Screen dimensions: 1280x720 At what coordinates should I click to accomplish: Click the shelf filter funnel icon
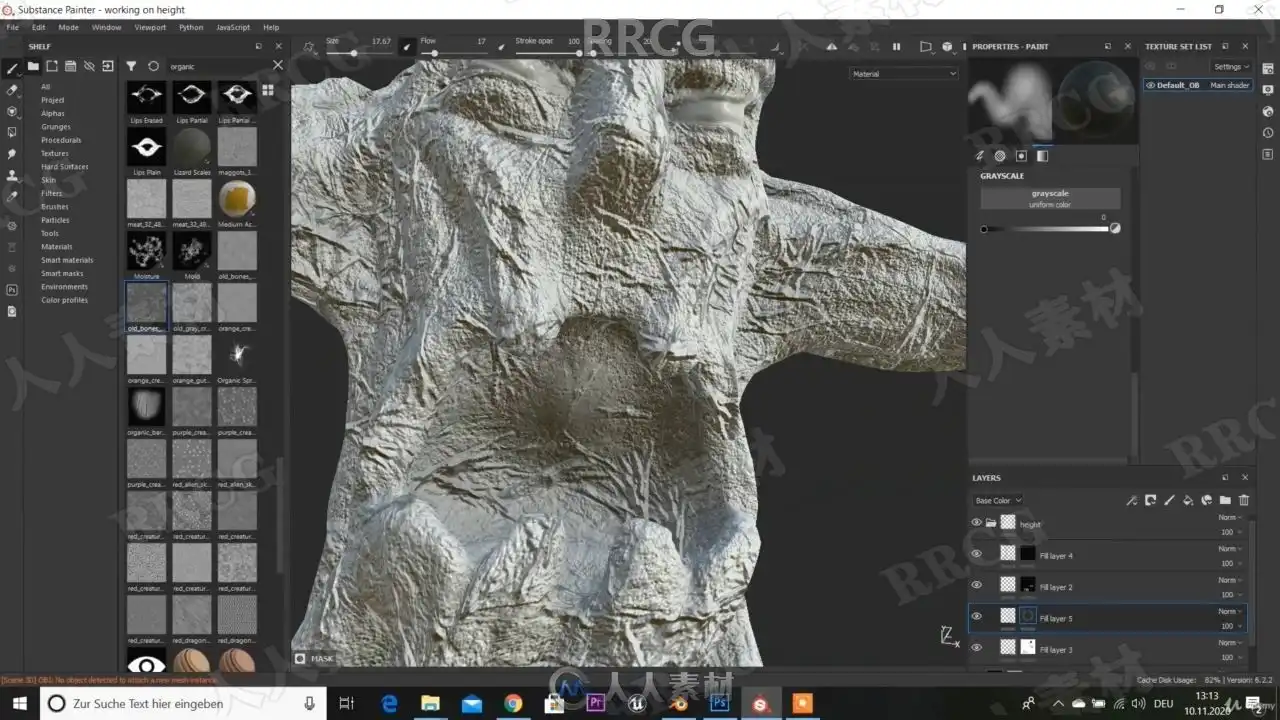[131, 66]
